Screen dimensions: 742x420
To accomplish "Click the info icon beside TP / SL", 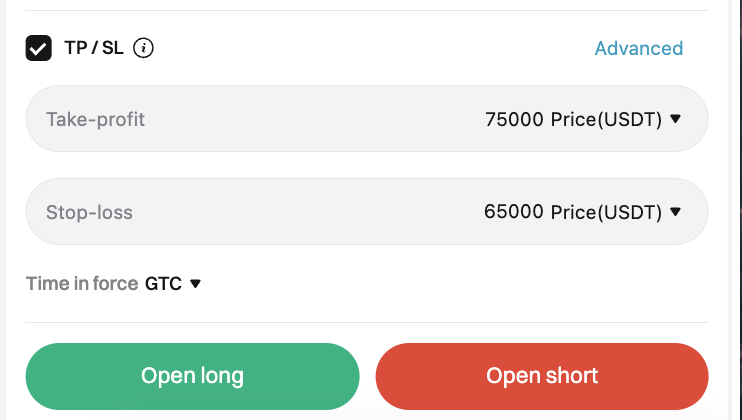I will click(143, 48).
